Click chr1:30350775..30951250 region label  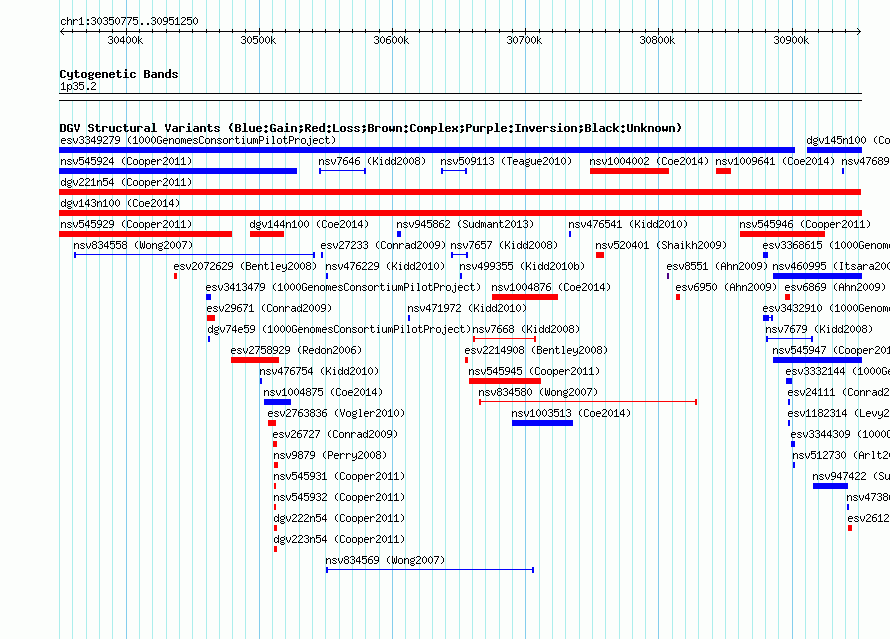[x=129, y=21]
